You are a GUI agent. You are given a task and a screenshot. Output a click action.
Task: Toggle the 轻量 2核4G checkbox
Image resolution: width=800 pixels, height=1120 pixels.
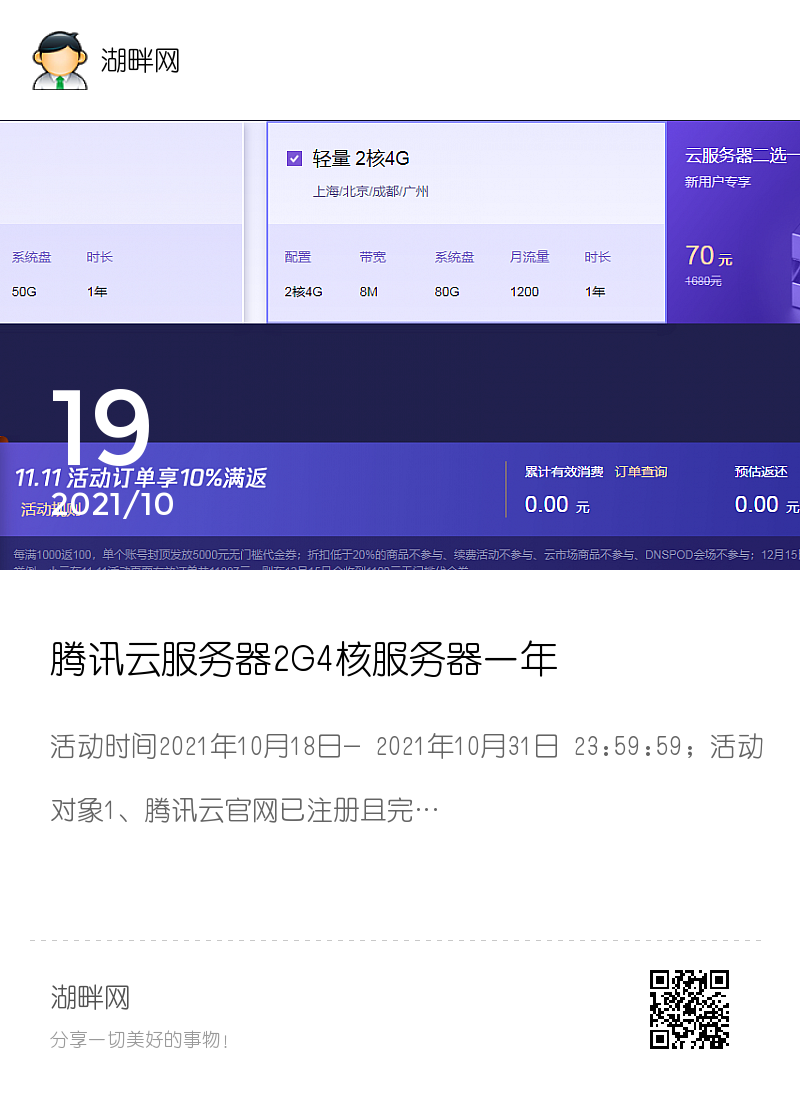point(294,158)
